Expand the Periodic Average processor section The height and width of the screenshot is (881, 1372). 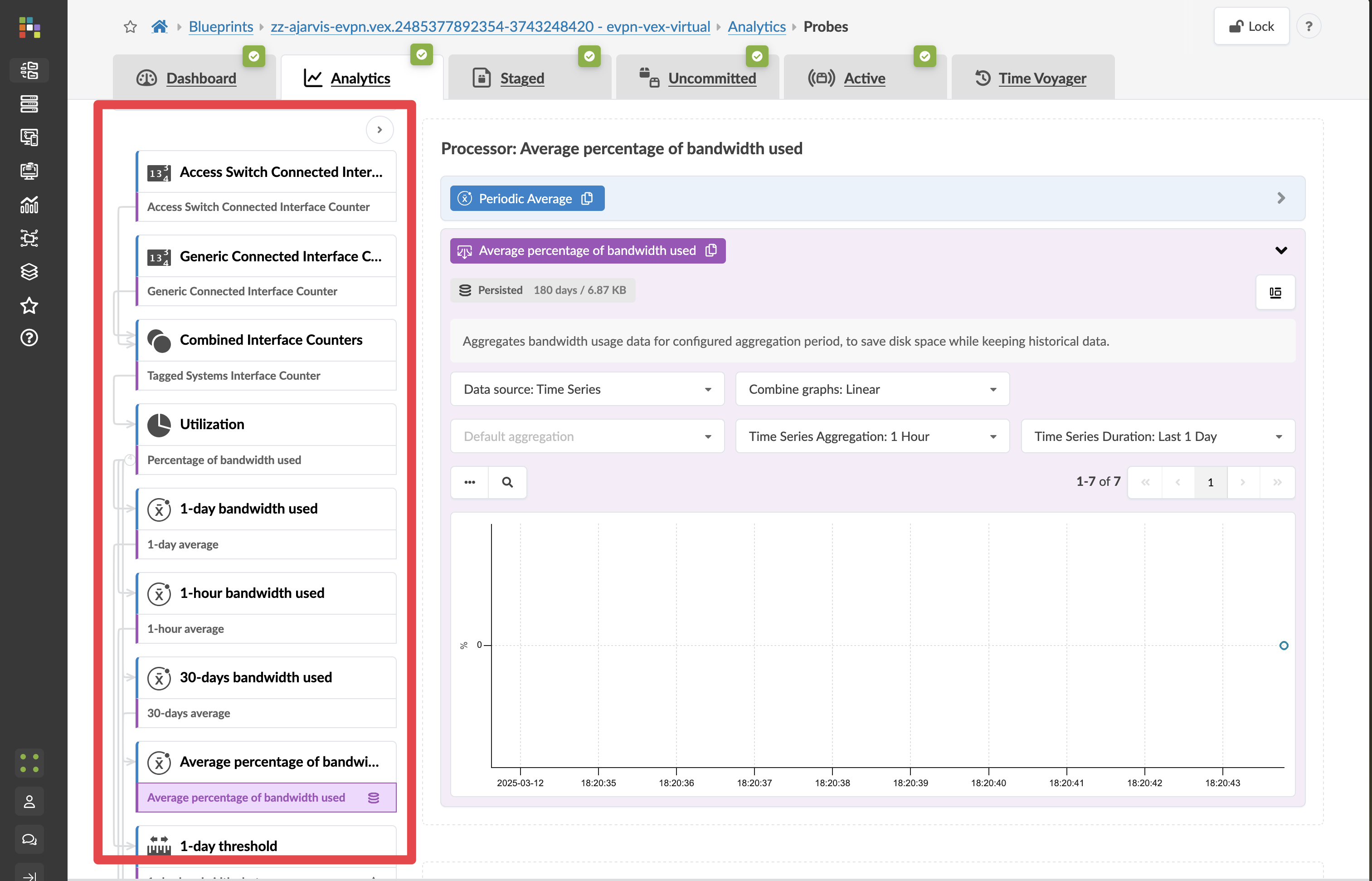pyautogui.click(x=1281, y=198)
